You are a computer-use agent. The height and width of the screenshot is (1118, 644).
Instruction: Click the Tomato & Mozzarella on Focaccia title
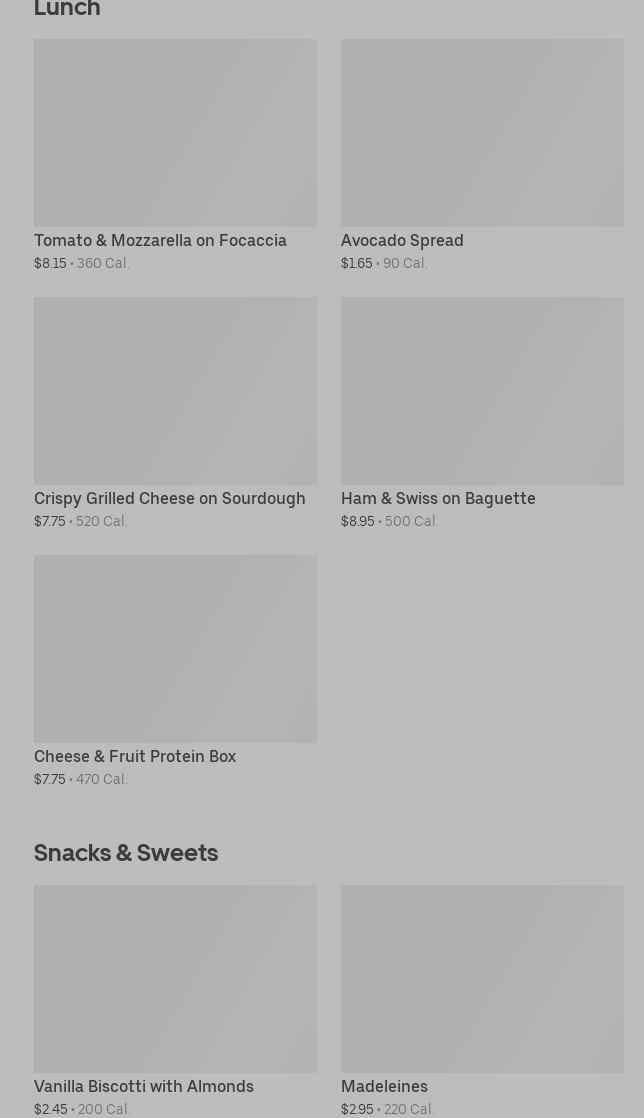click(160, 241)
